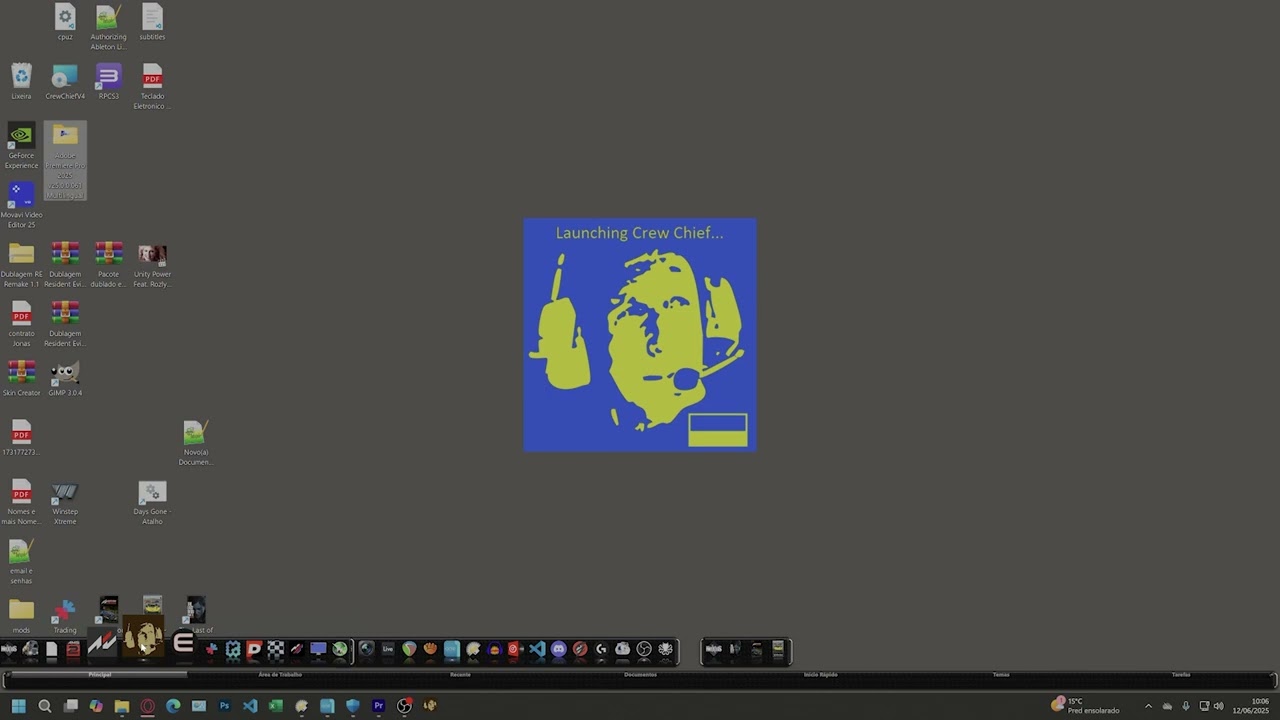Screen dimensions: 1280x720
Task: Launch Trading shortcut on desktop
Action: 65,615
